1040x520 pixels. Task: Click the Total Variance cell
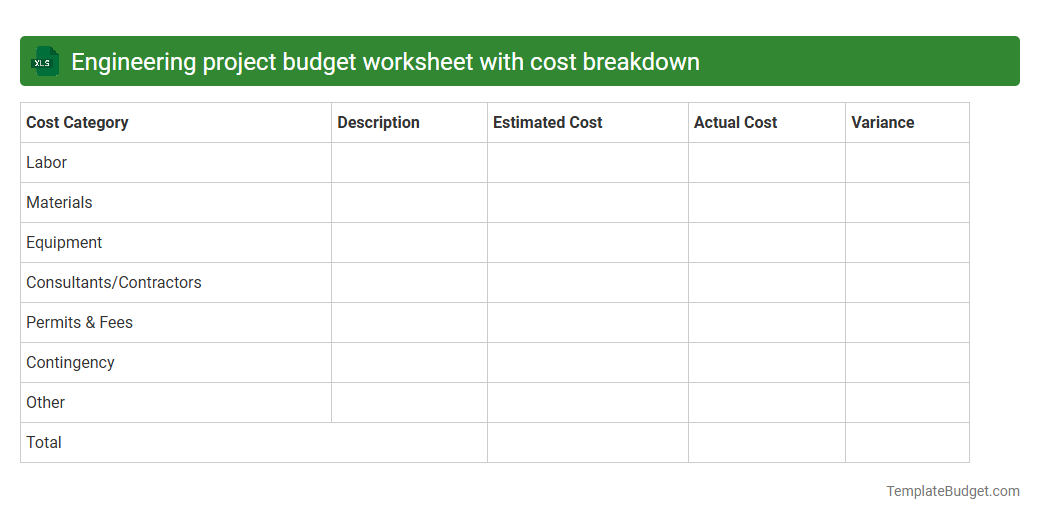907,442
